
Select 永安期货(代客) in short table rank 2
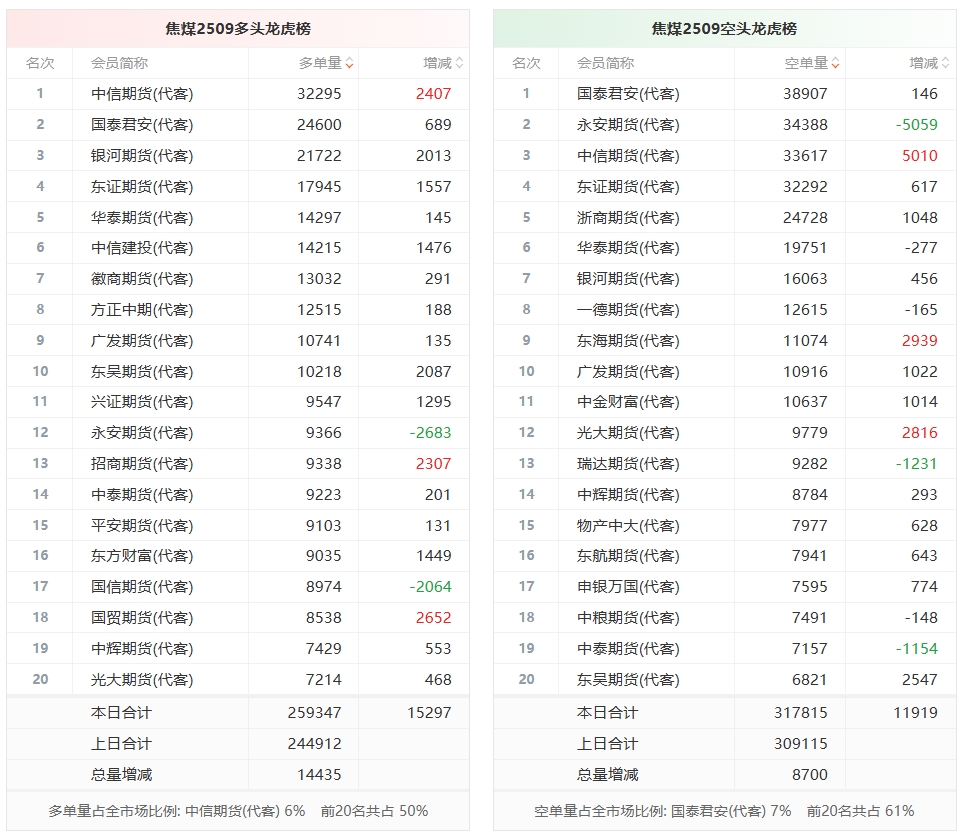pos(628,125)
